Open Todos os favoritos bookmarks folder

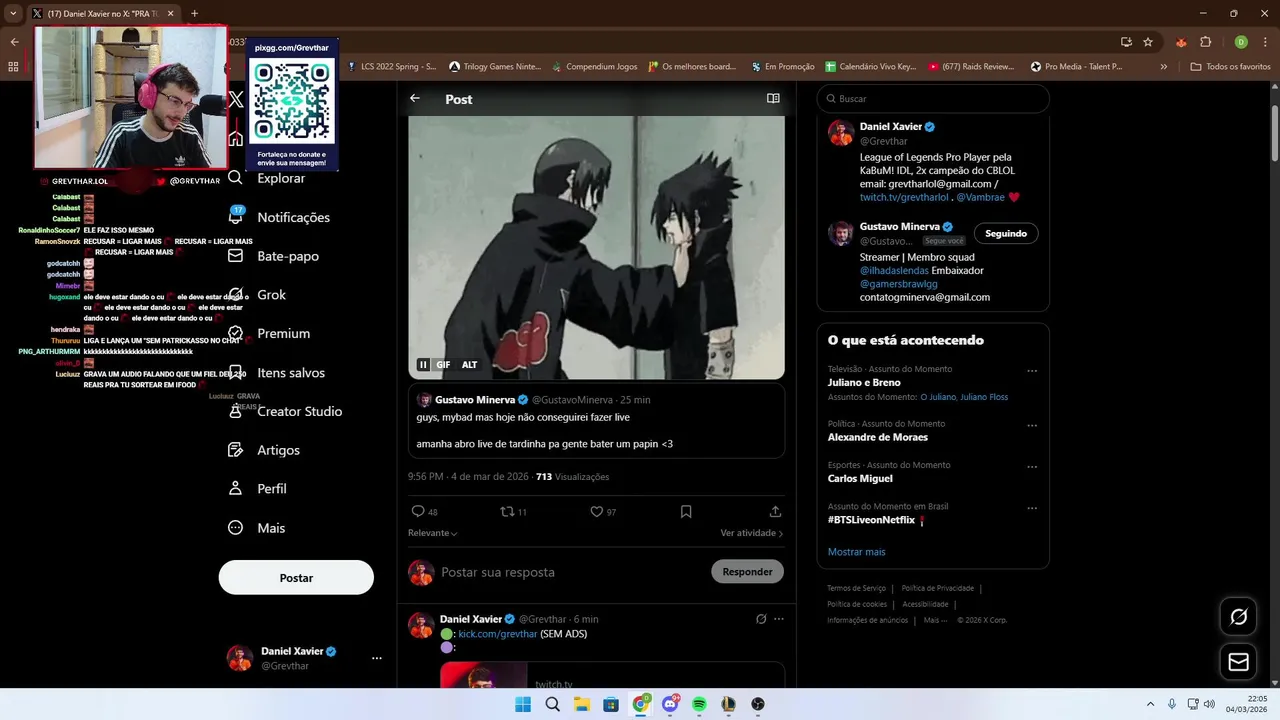(1230, 67)
